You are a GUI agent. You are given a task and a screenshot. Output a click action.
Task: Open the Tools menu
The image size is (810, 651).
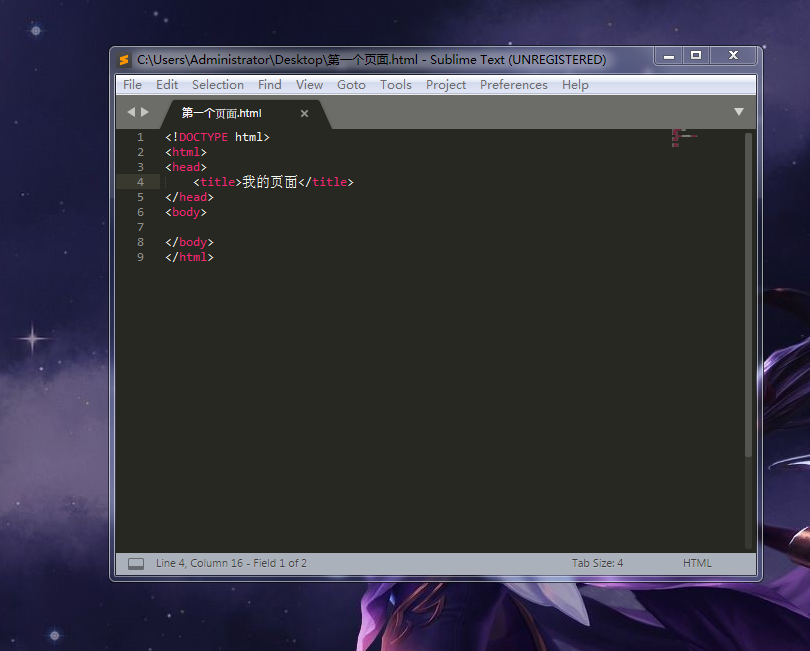click(x=396, y=85)
